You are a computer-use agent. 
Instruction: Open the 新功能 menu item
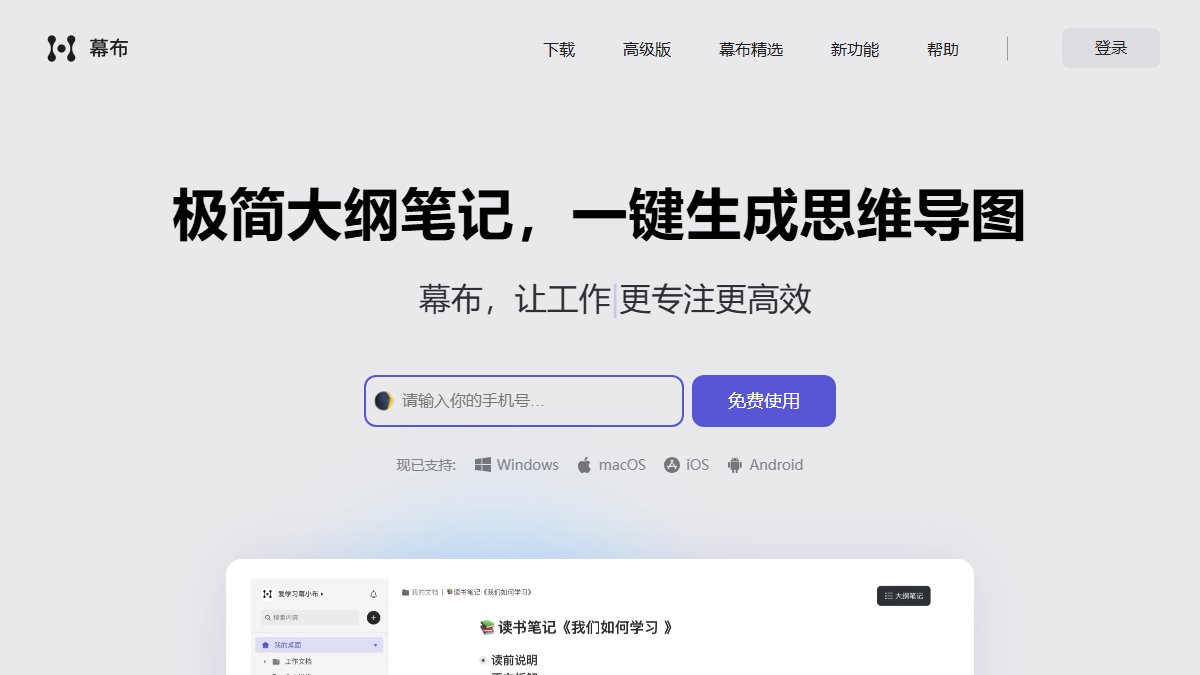click(855, 49)
